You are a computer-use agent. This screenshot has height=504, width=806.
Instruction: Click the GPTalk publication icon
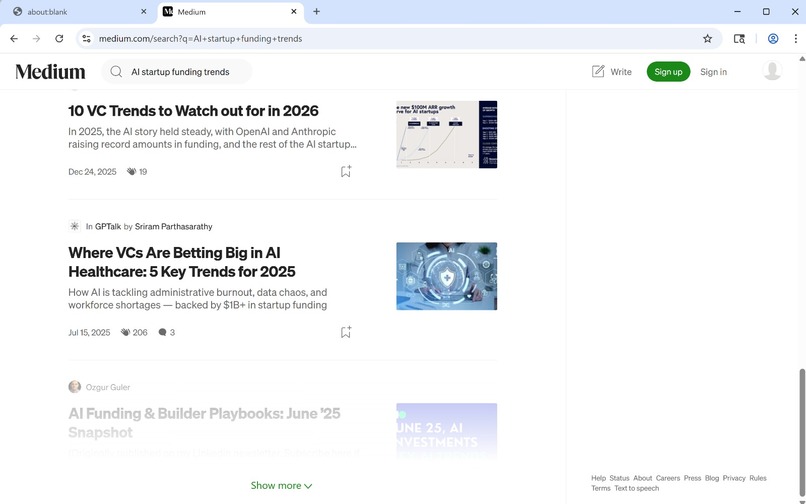(x=75, y=226)
